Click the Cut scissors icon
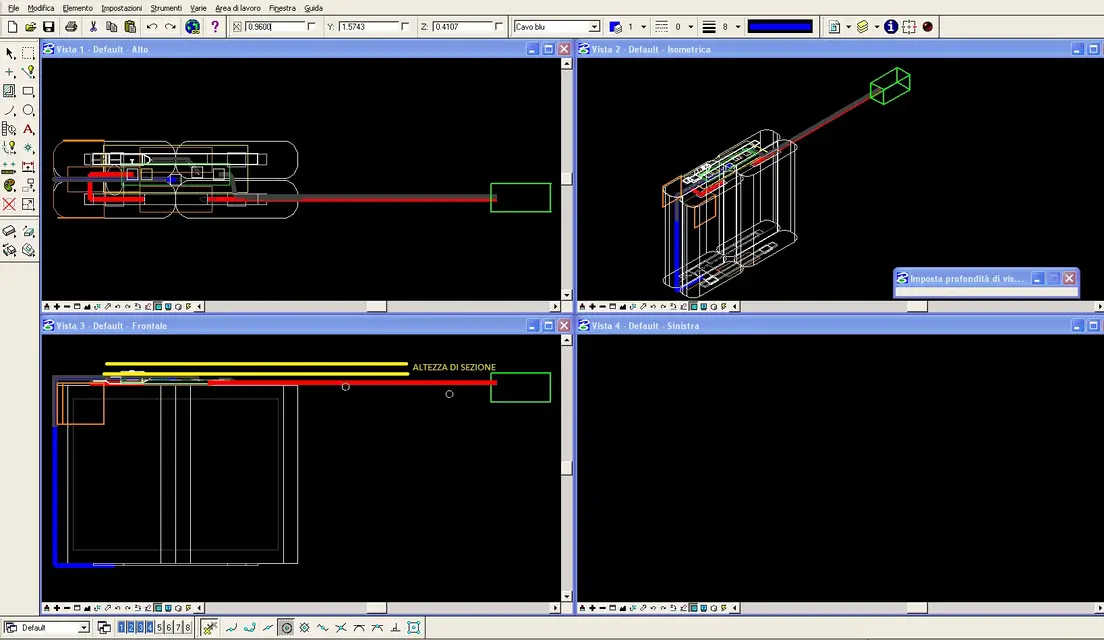 (x=92, y=27)
